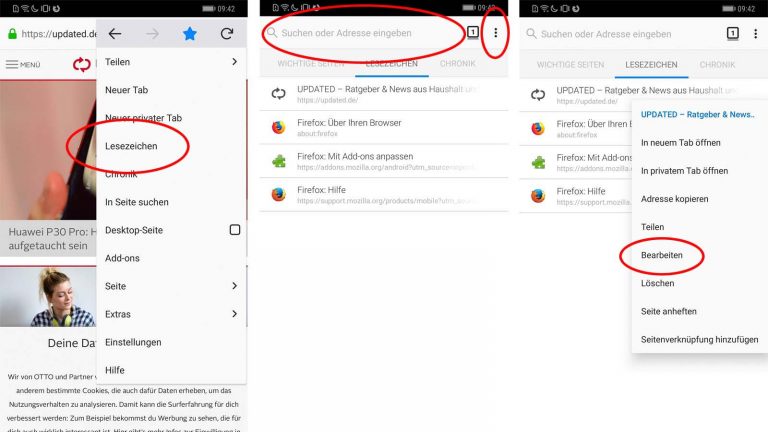Go back with the left arrow icon
768x432 pixels.
(x=115, y=33)
